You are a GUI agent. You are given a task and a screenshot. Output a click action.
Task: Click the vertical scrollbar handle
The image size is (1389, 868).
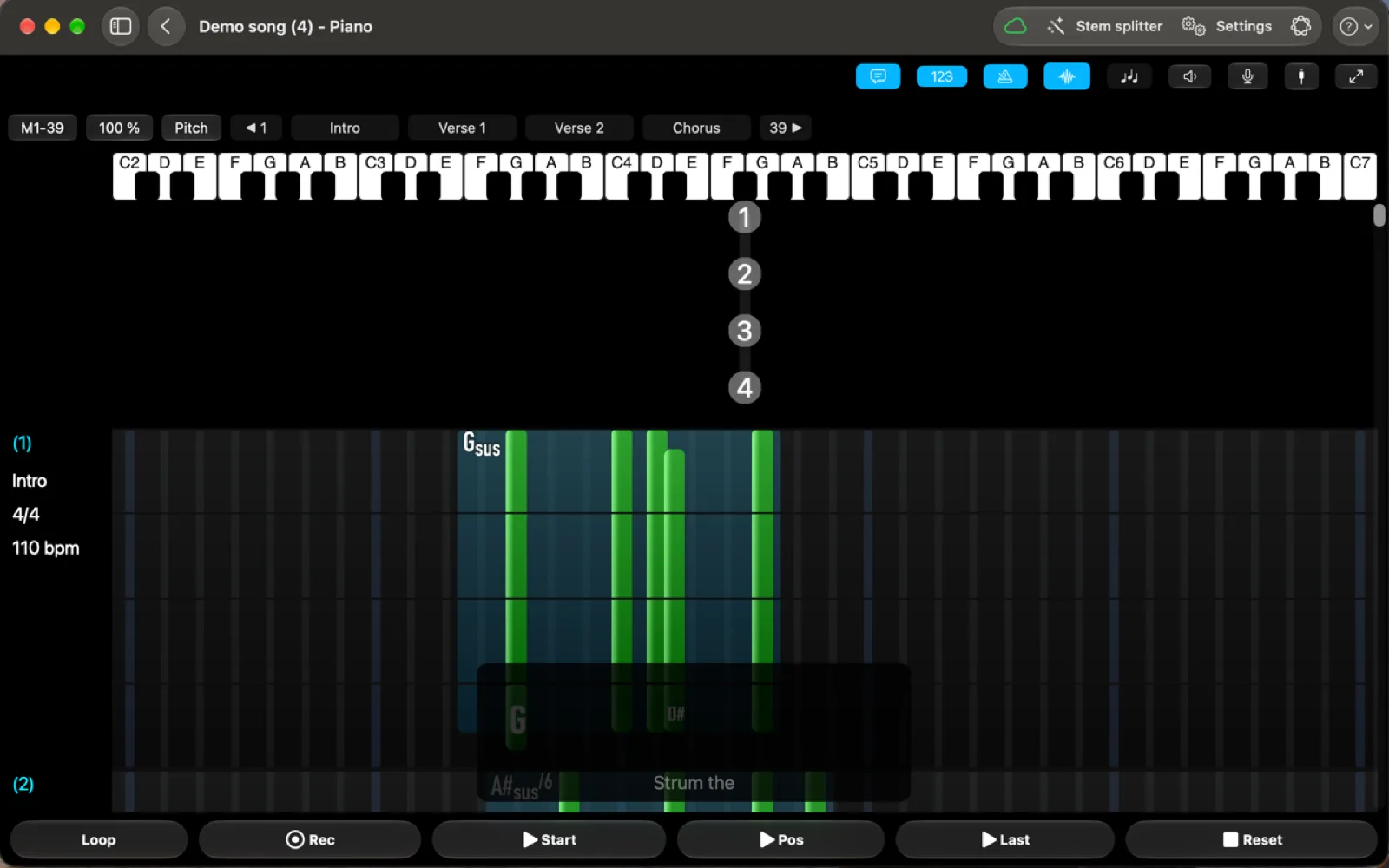coord(1379,215)
